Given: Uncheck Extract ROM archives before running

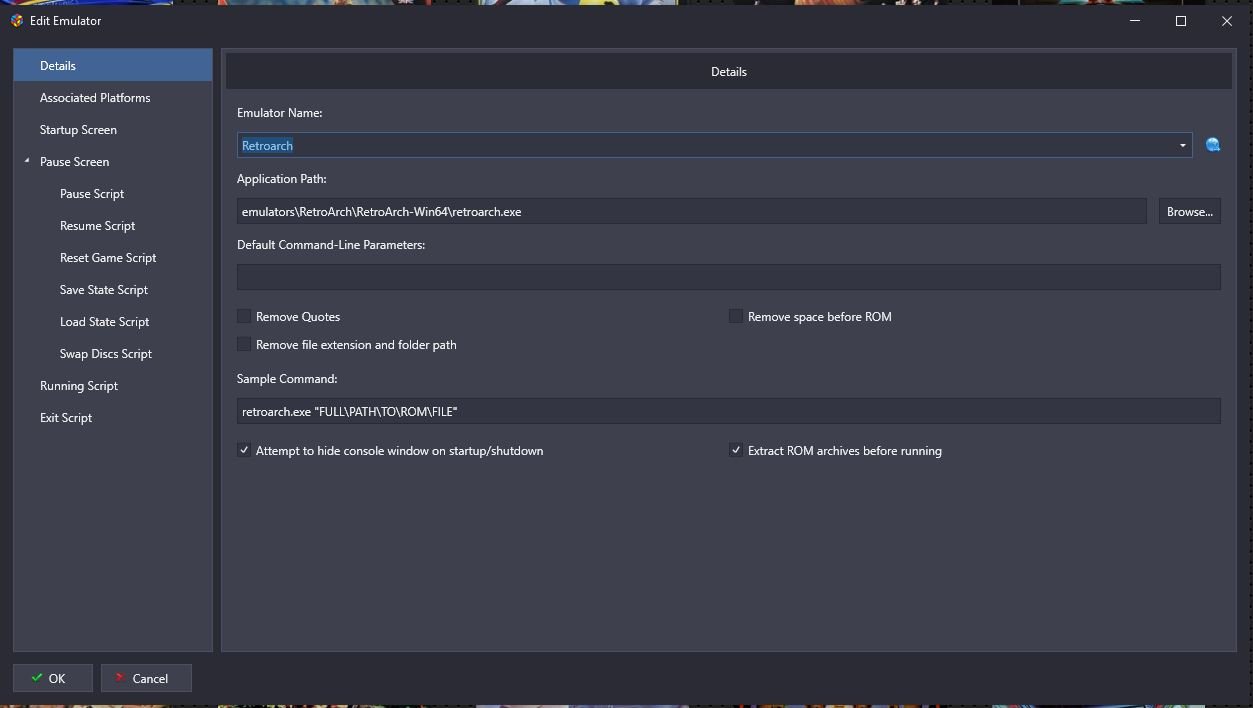Looking at the screenshot, I should 736,450.
